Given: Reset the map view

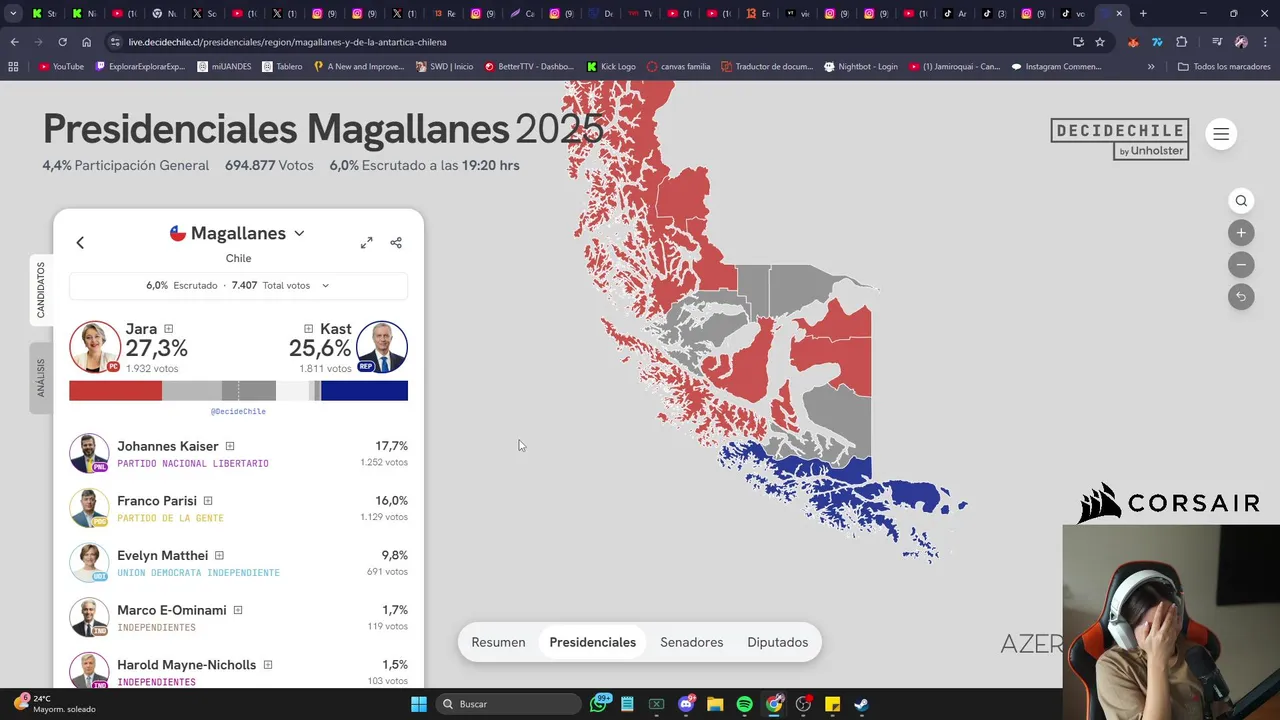Looking at the screenshot, I should (x=1241, y=297).
